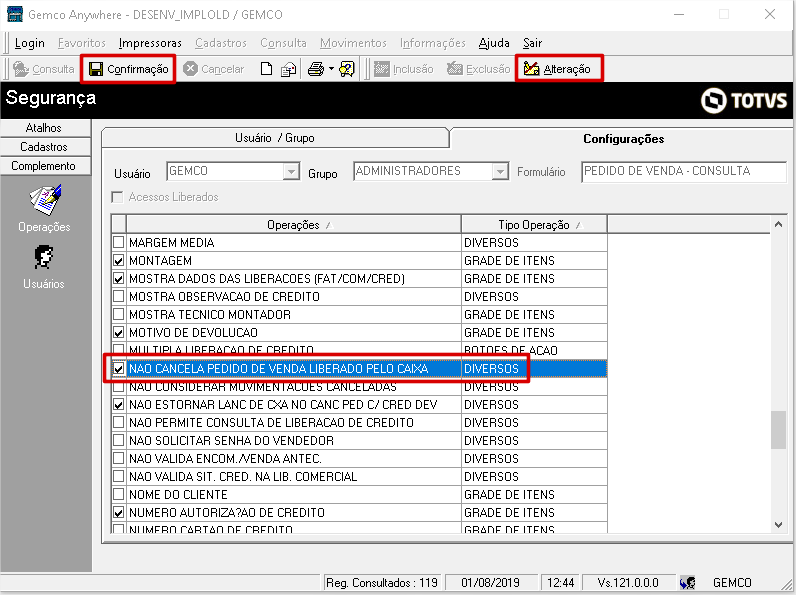Click the Movimentos menu

click(353, 43)
